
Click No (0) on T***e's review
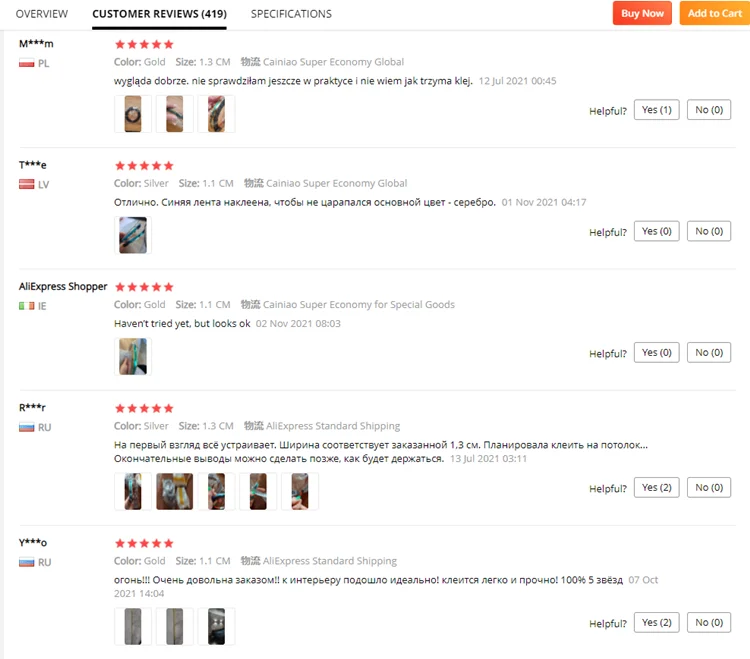pyautogui.click(x=708, y=231)
